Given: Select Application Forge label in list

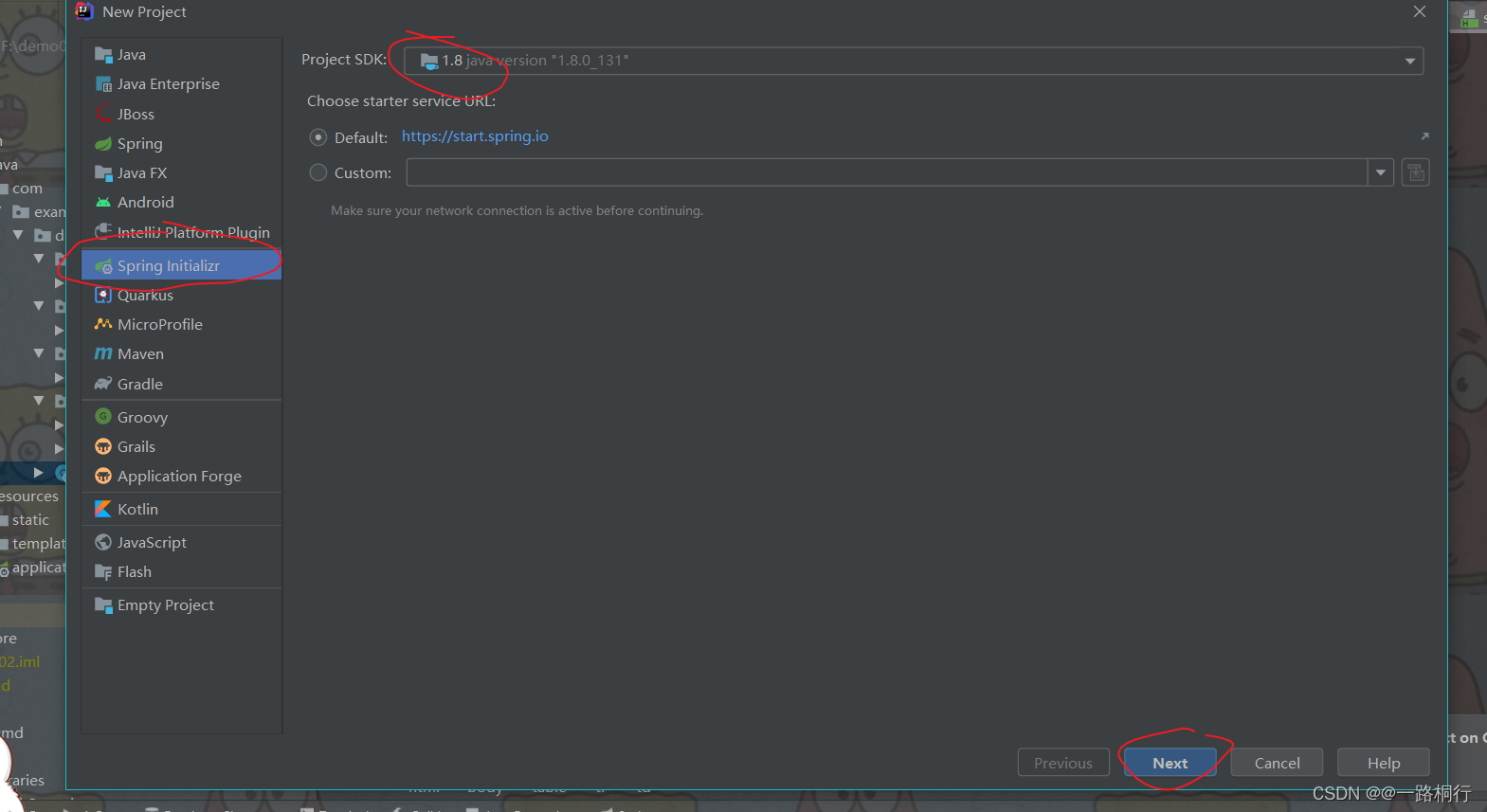Looking at the screenshot, I should pos(179,477).
